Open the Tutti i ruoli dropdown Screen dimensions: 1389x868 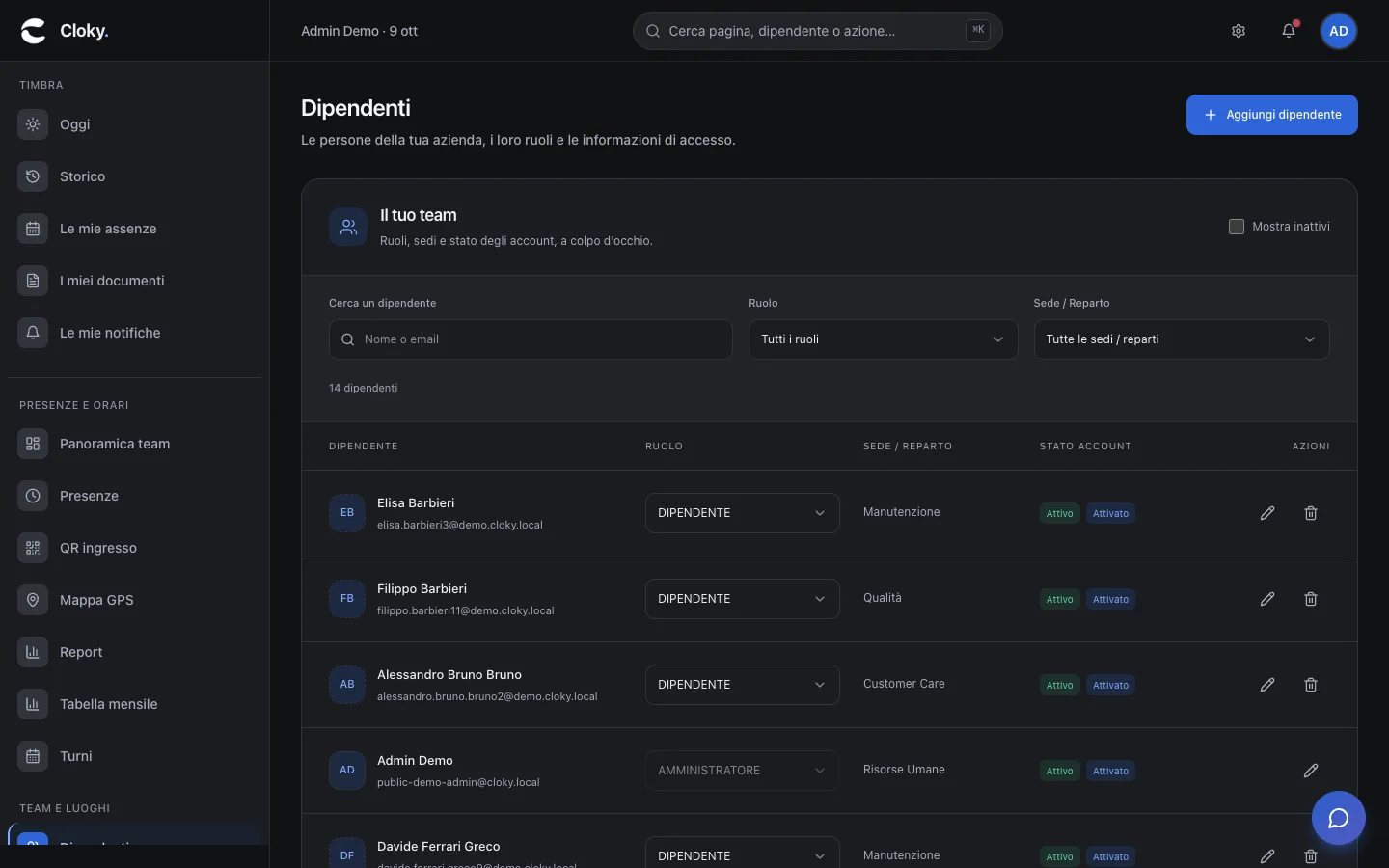coord(884,339)
